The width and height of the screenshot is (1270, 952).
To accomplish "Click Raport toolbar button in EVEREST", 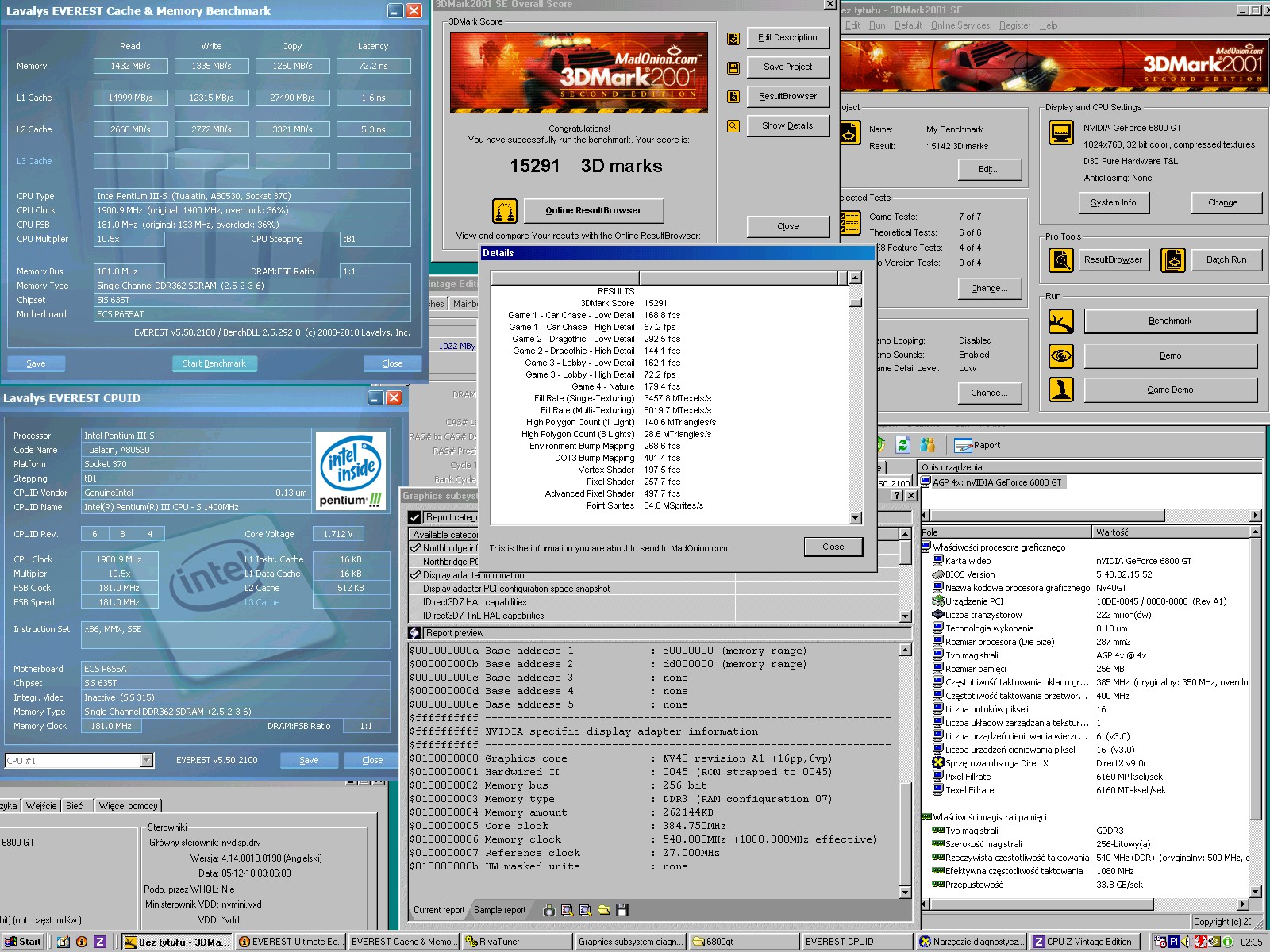I will (977, 445).
